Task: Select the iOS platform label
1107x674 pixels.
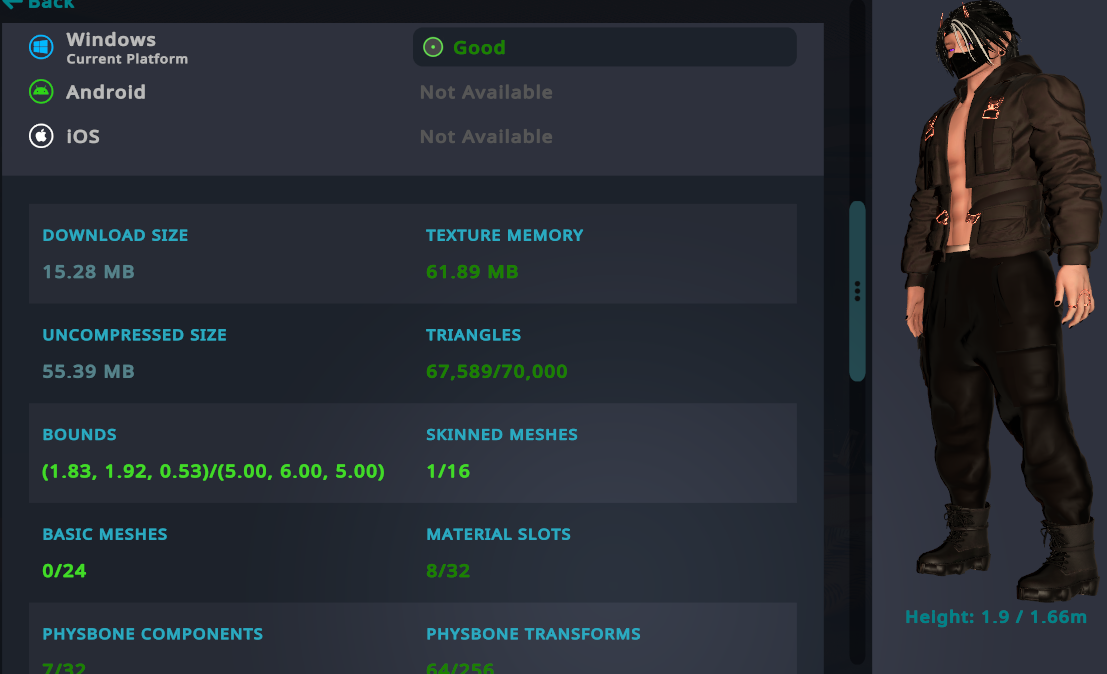Action: coord(83,136)
